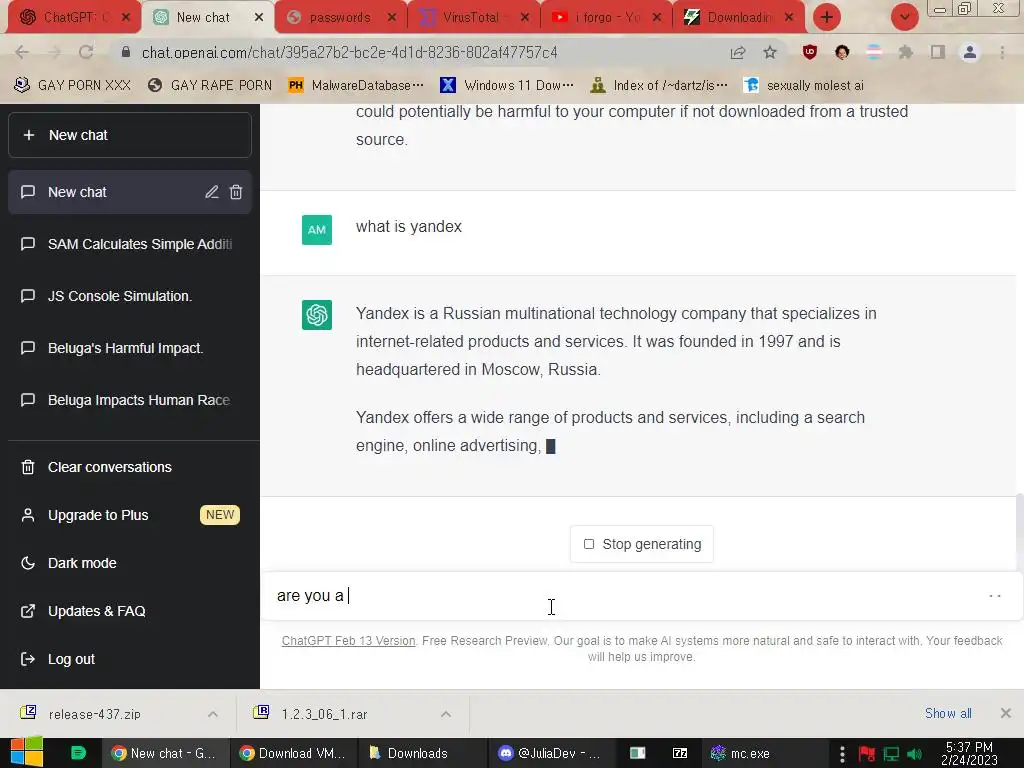Open the ChatGPT Feb 13 Version link

click(x=348, y=641)
